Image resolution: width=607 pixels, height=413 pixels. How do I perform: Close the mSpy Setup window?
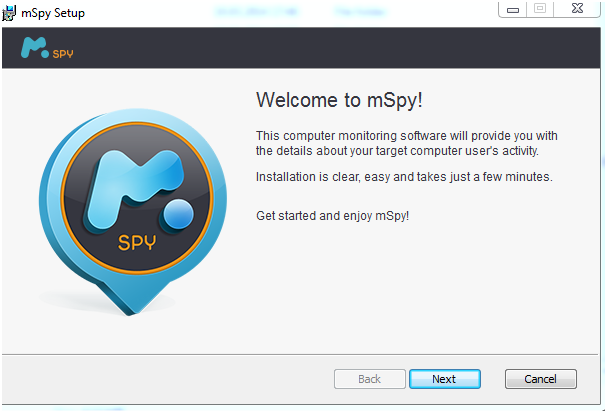point(577,9)
